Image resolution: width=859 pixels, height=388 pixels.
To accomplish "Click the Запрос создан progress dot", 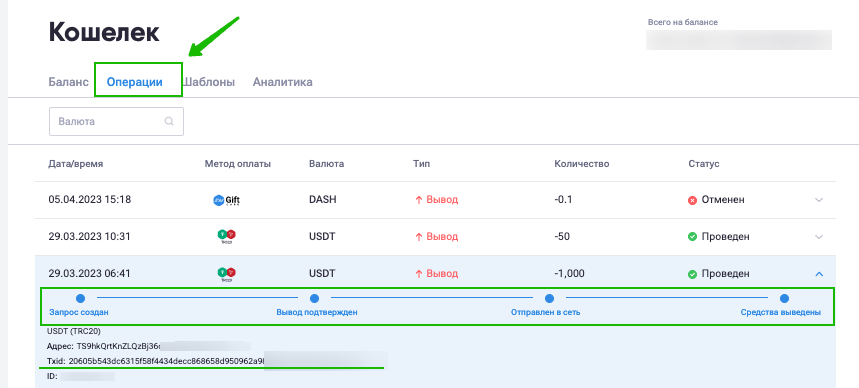I will [x=81, y=299].
